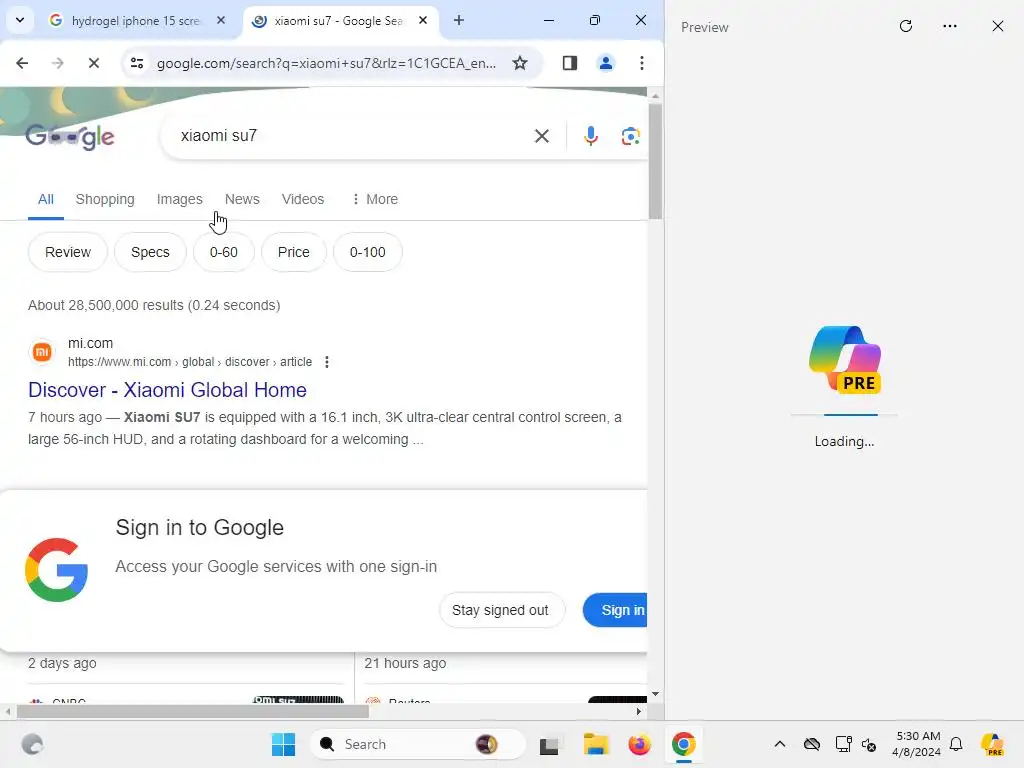Close the hydrogel iphone 15 tab
Viewport: 1024px width, 768px height.
pos(221,20)
